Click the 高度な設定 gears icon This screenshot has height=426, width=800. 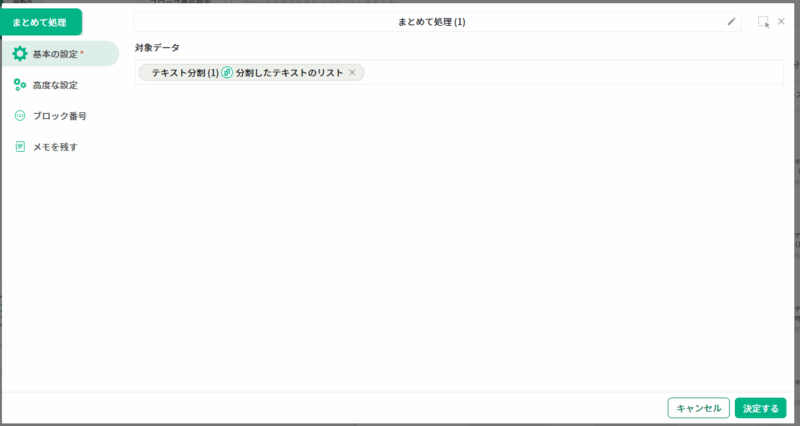coord(20,85)
